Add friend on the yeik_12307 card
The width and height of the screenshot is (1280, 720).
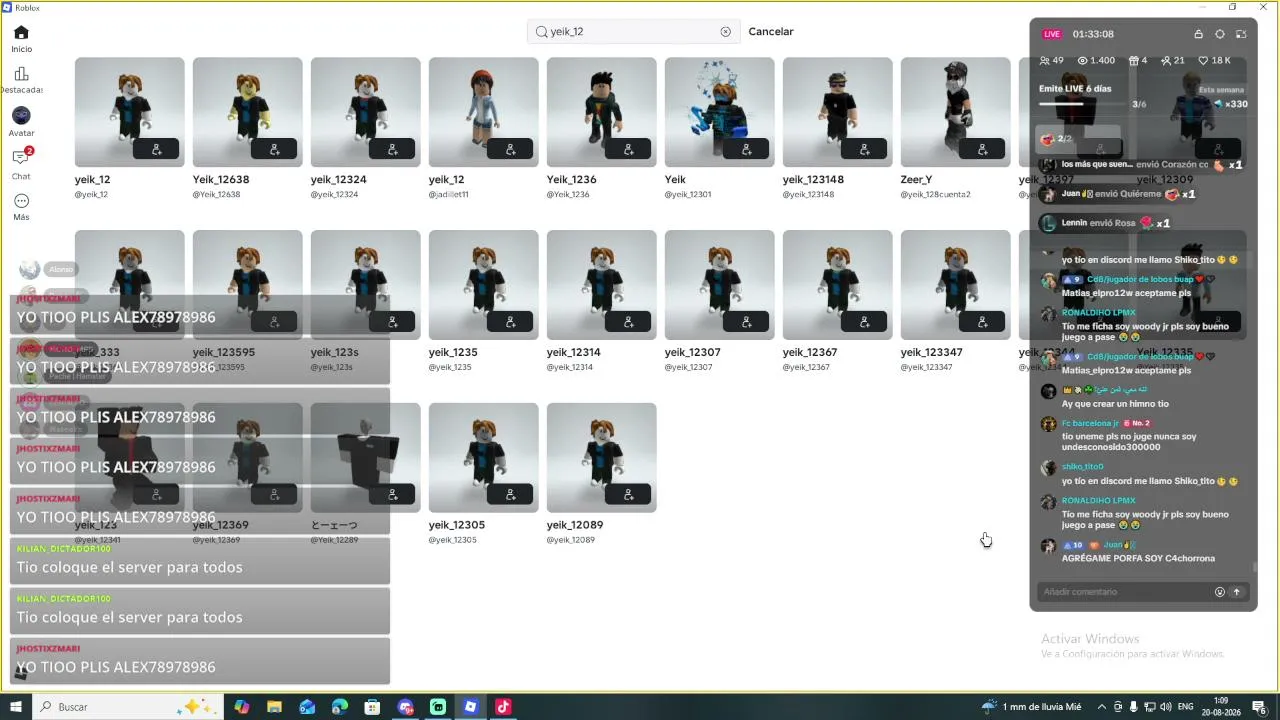coord(746,322)
